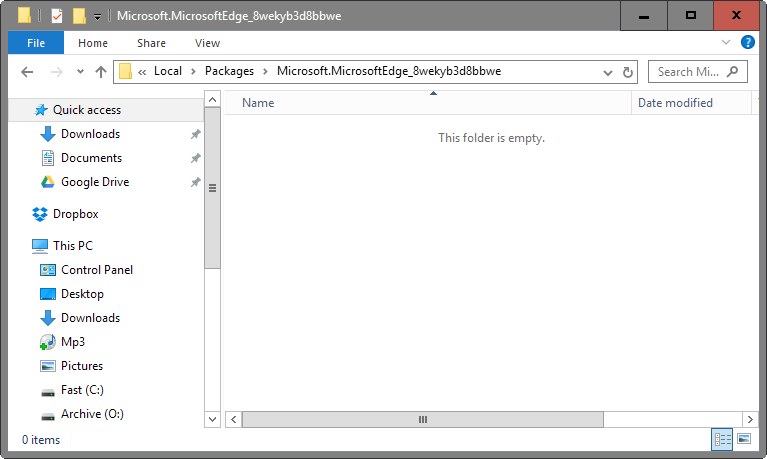The height and width of the screenshot is (459, 767).
Task: Open pinned Downloads under Quick access
Action: tap(90, 134)
